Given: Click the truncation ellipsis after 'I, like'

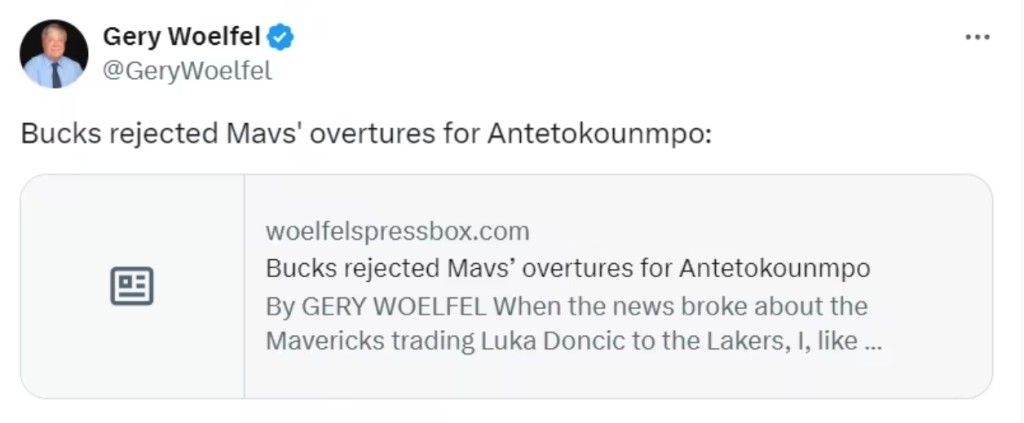Looking at the screenshot, I should coord(872,341).
